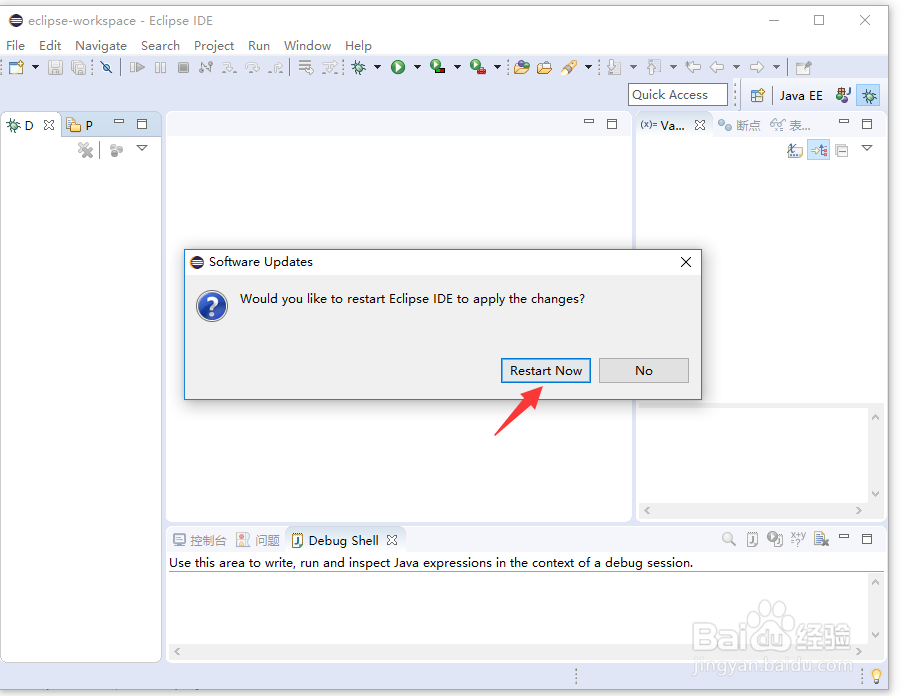This screenshot has height=696, width=902.
Task: Toggle Show Logical Structure in Variables
Action: [x=819, y=151]
